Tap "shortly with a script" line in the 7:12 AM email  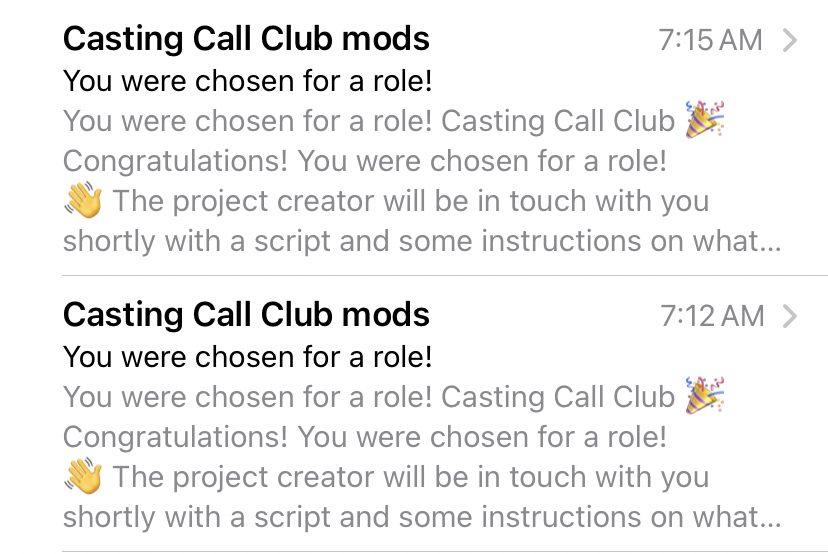pos(420,517)
